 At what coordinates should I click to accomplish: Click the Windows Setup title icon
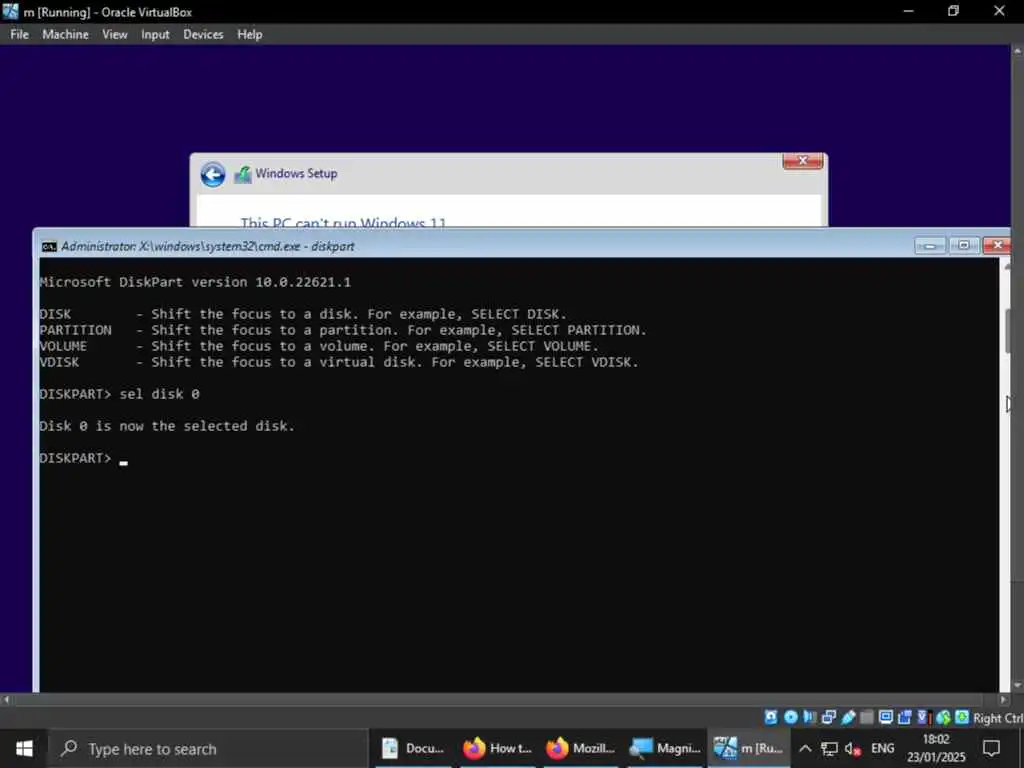(x=243, y=174)
